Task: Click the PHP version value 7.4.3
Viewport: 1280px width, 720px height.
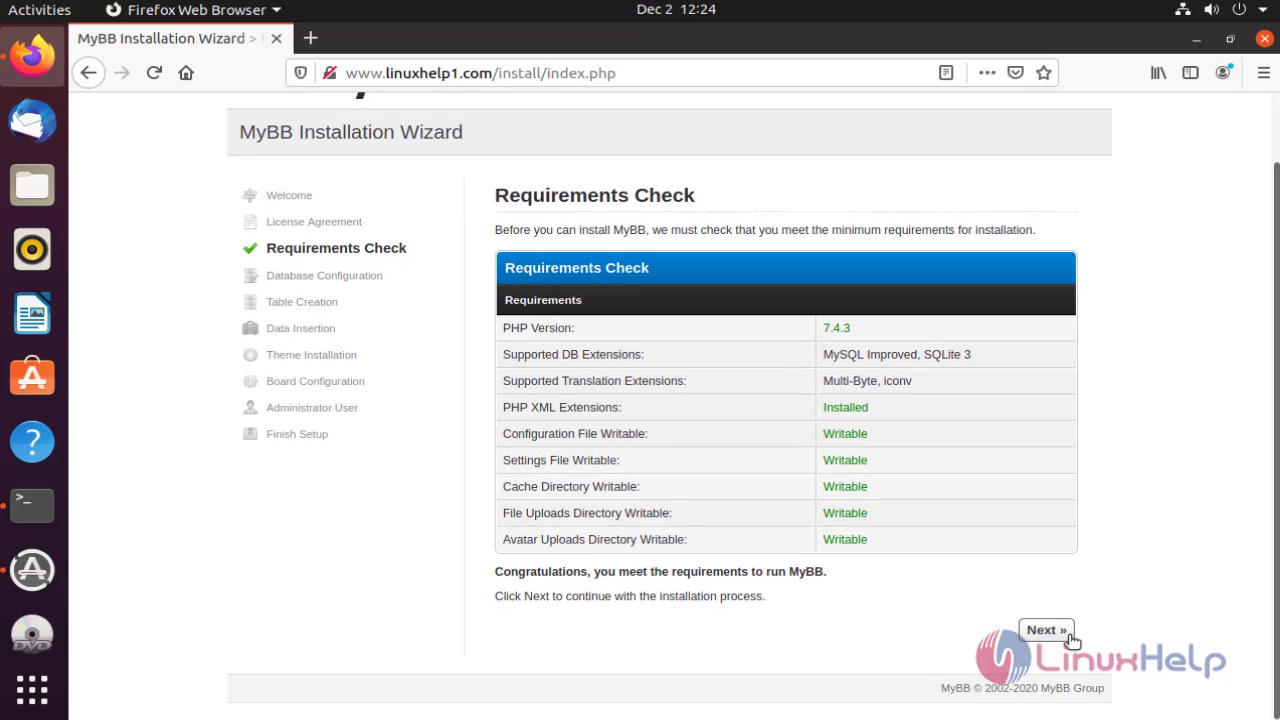Action: (x=836, y=328)
